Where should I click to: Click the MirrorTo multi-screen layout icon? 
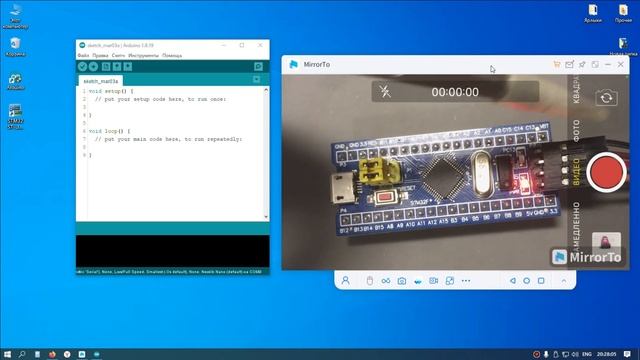[x=449, y=281]
